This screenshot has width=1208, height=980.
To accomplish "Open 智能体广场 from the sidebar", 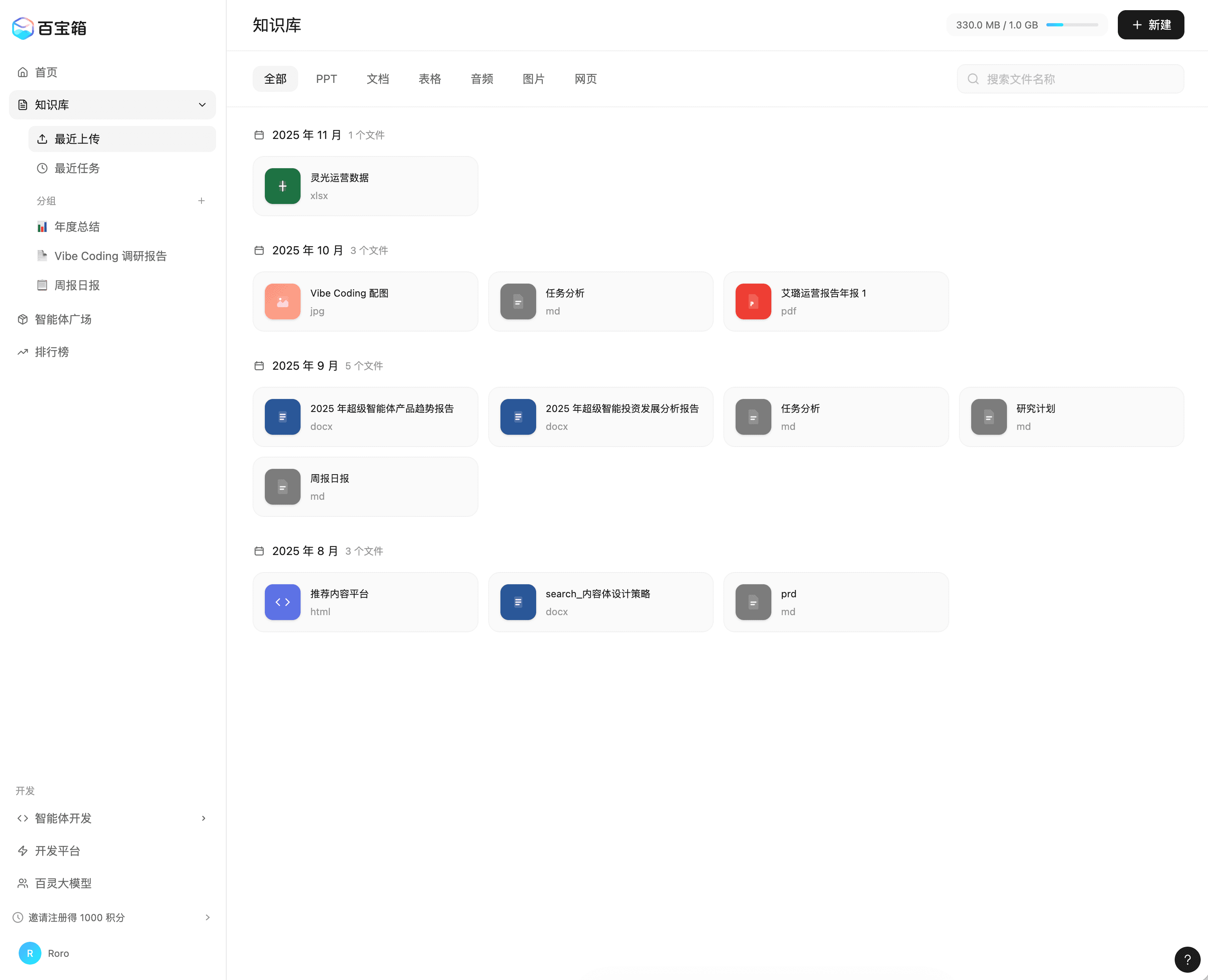I will point(63,319).
